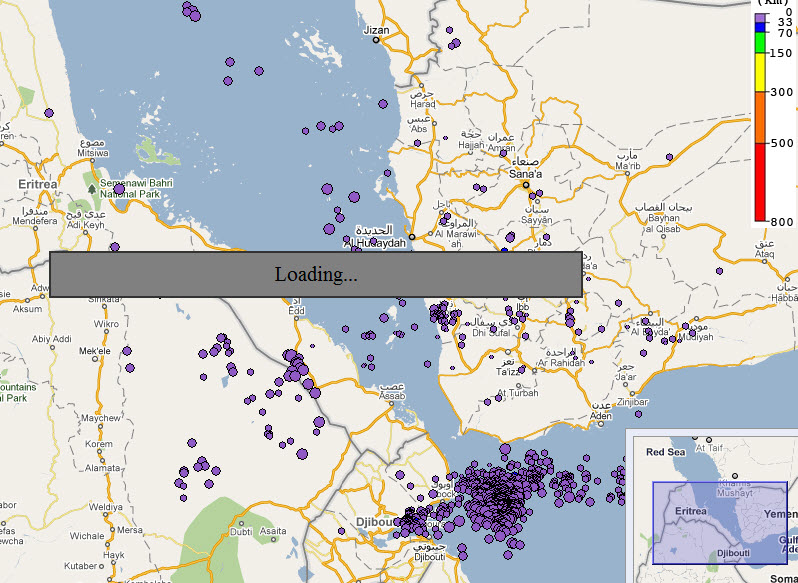Click the Dubti label
798x583 pixels.
pos(241,532)
